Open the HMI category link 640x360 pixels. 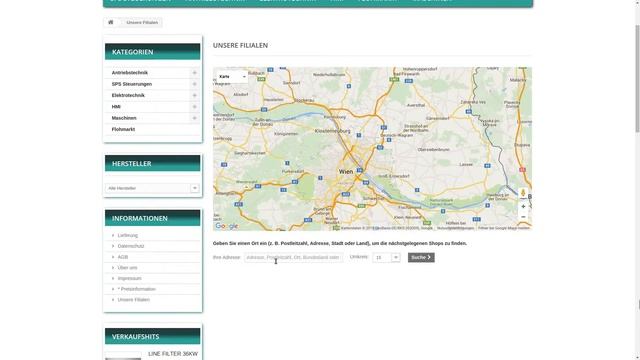pos(116,107)
